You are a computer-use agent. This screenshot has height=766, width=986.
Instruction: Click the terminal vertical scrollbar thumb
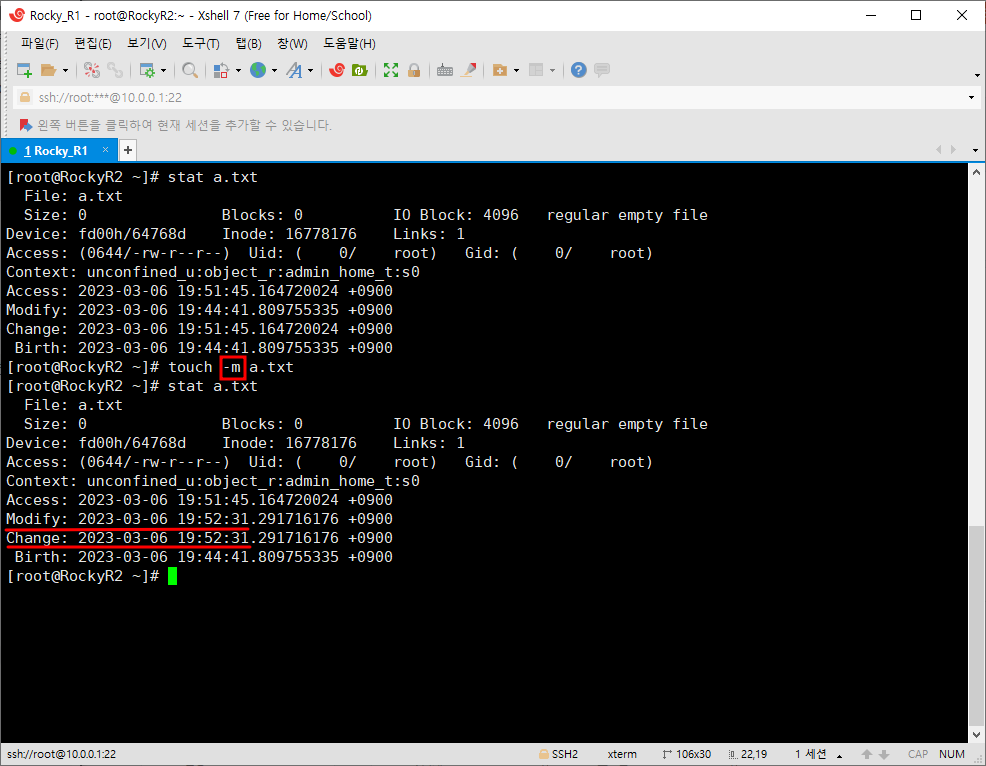976,626
